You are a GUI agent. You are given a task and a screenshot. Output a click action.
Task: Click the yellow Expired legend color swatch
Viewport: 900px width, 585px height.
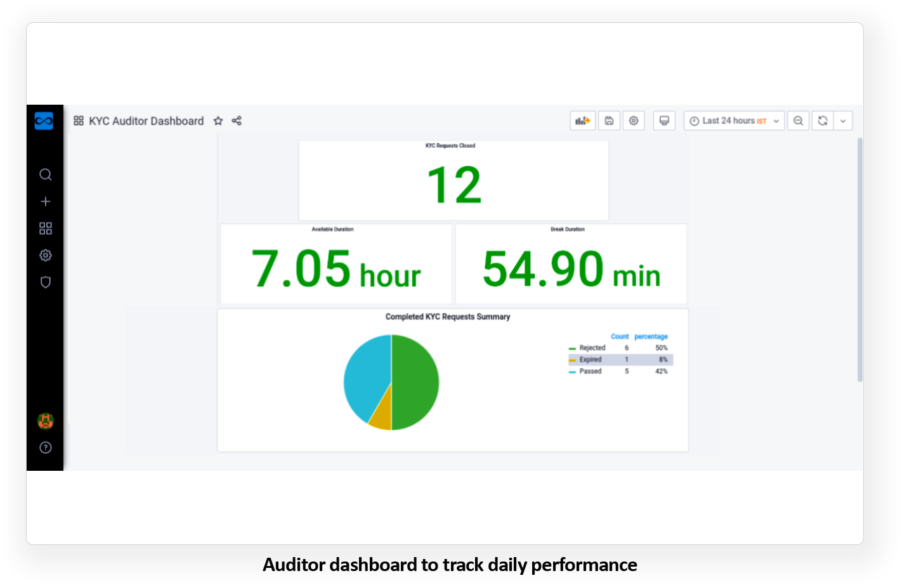572,360
